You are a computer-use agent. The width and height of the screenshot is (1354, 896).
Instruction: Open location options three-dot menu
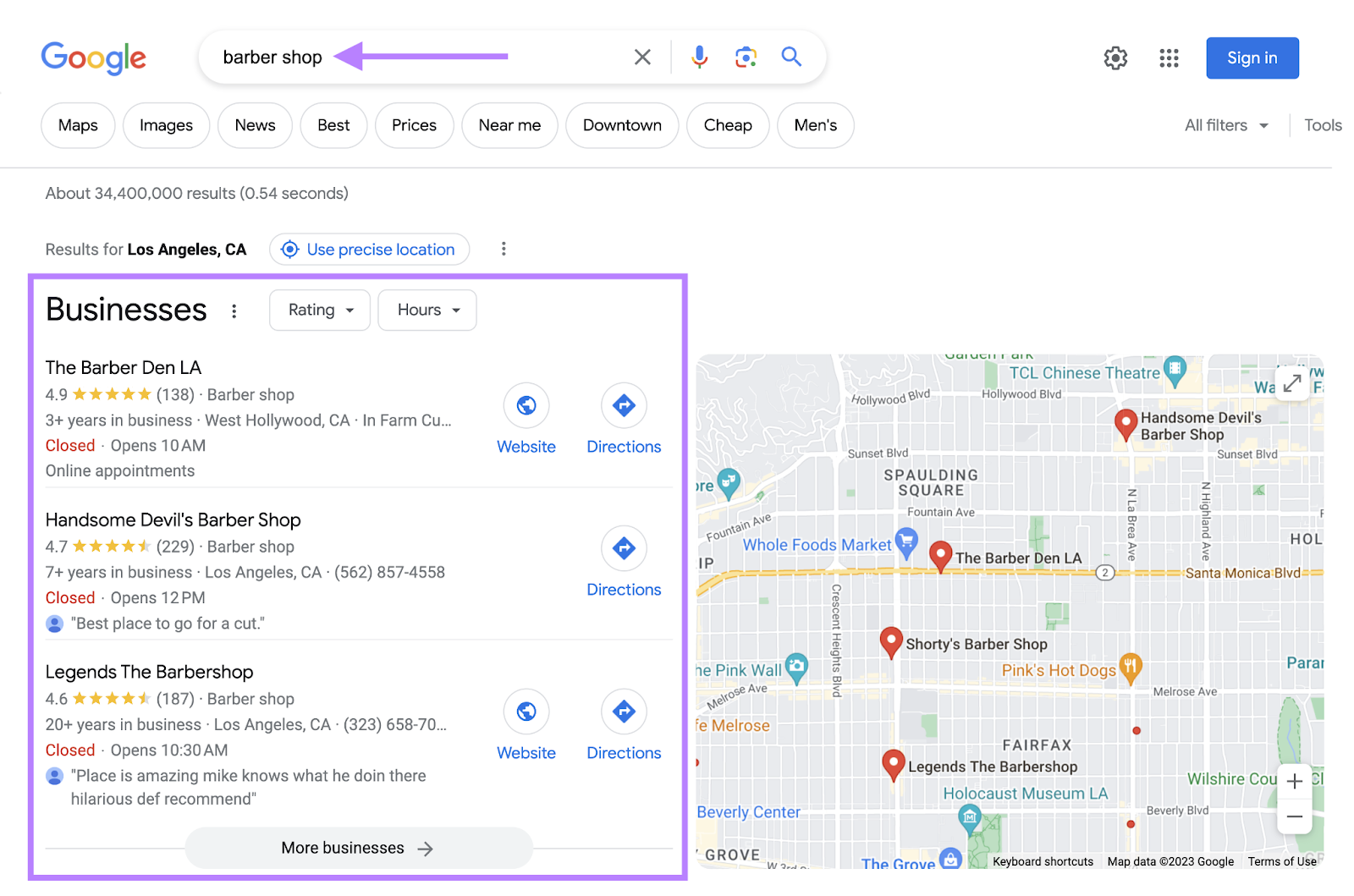click(504, 249)
